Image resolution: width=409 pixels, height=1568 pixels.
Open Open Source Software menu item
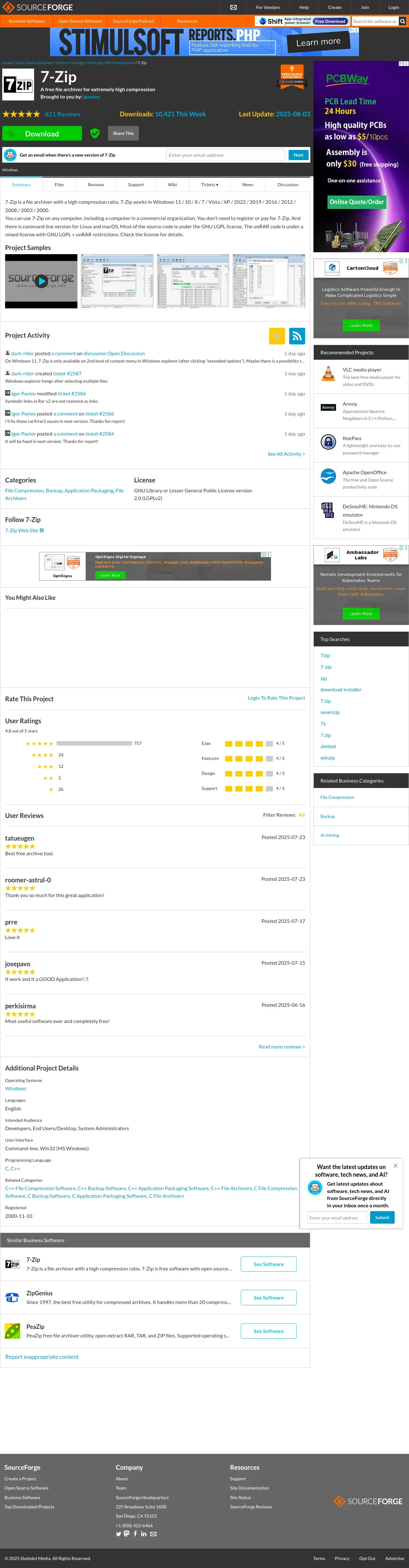click(80, 21)
